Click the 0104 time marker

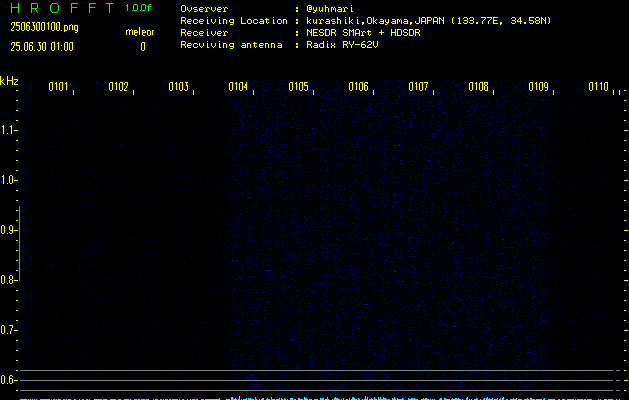coord(238,87)
